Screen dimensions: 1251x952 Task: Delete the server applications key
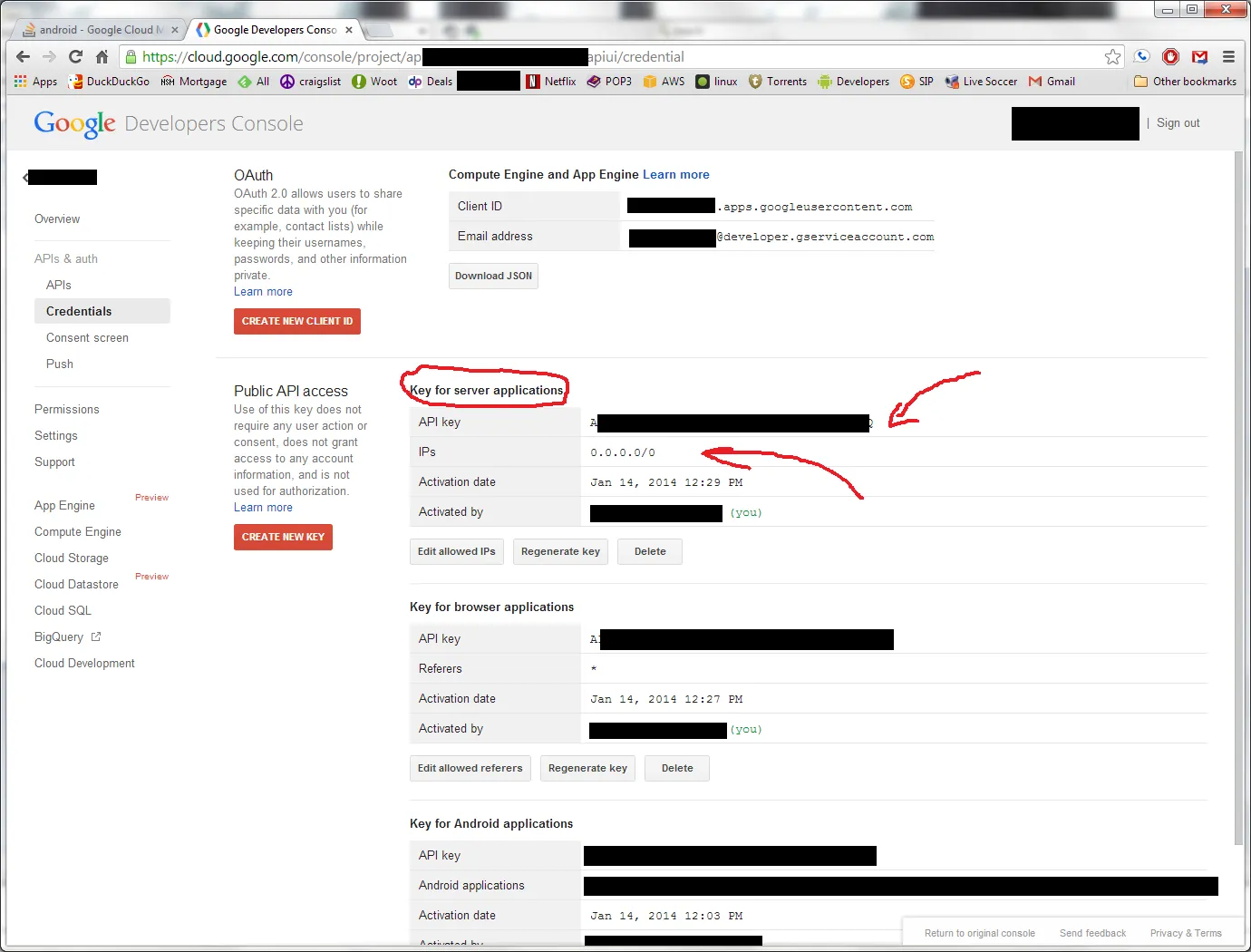(650, 552)
